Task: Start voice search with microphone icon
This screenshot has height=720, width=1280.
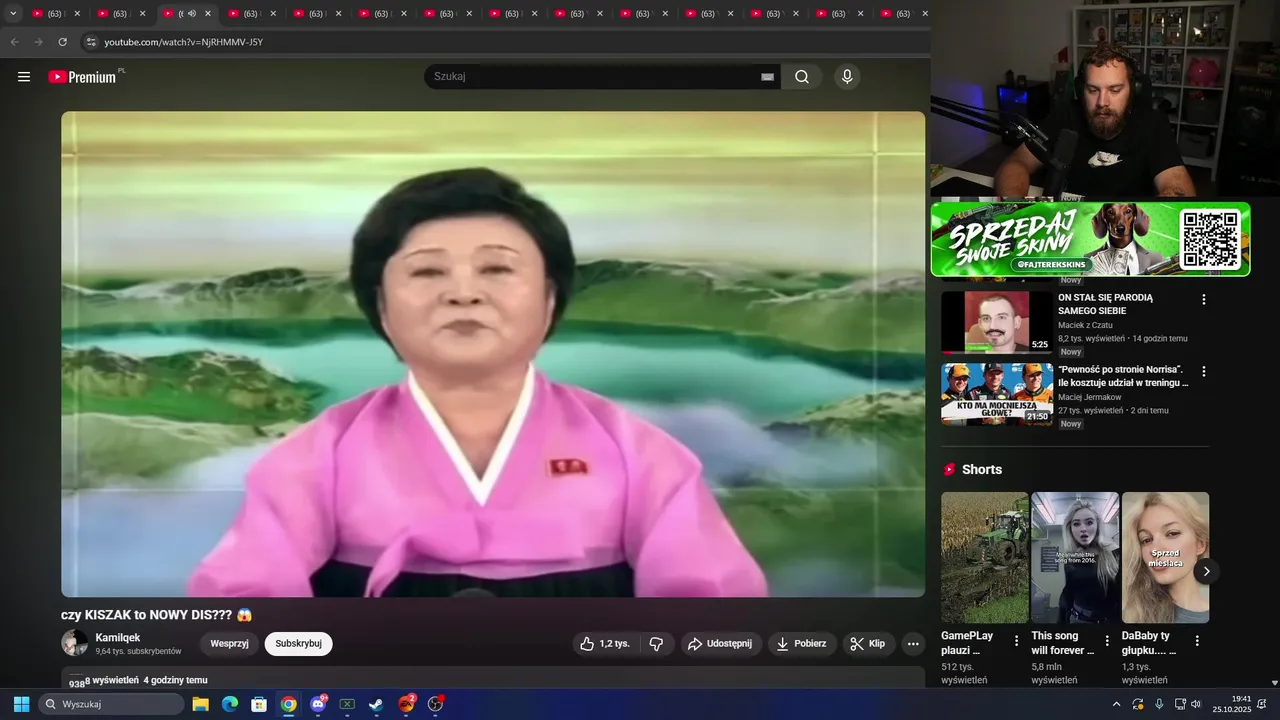Action: pos(847,77)
